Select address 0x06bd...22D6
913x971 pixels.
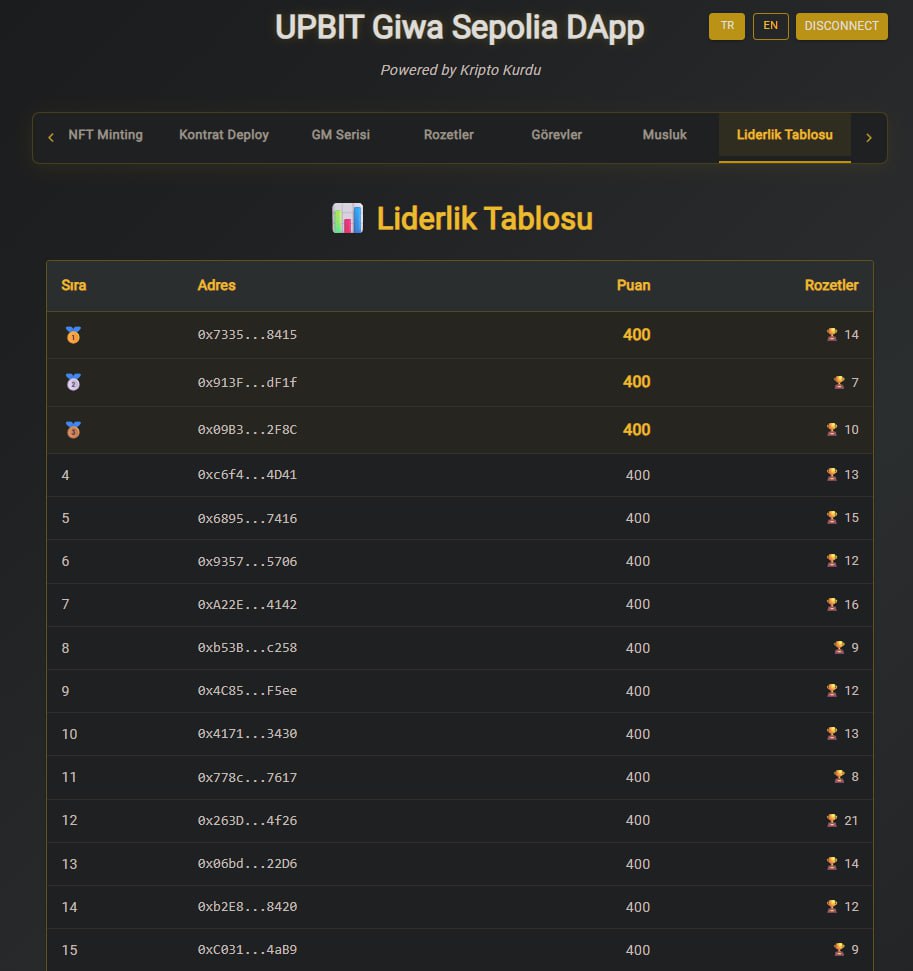tap(247, 863)
